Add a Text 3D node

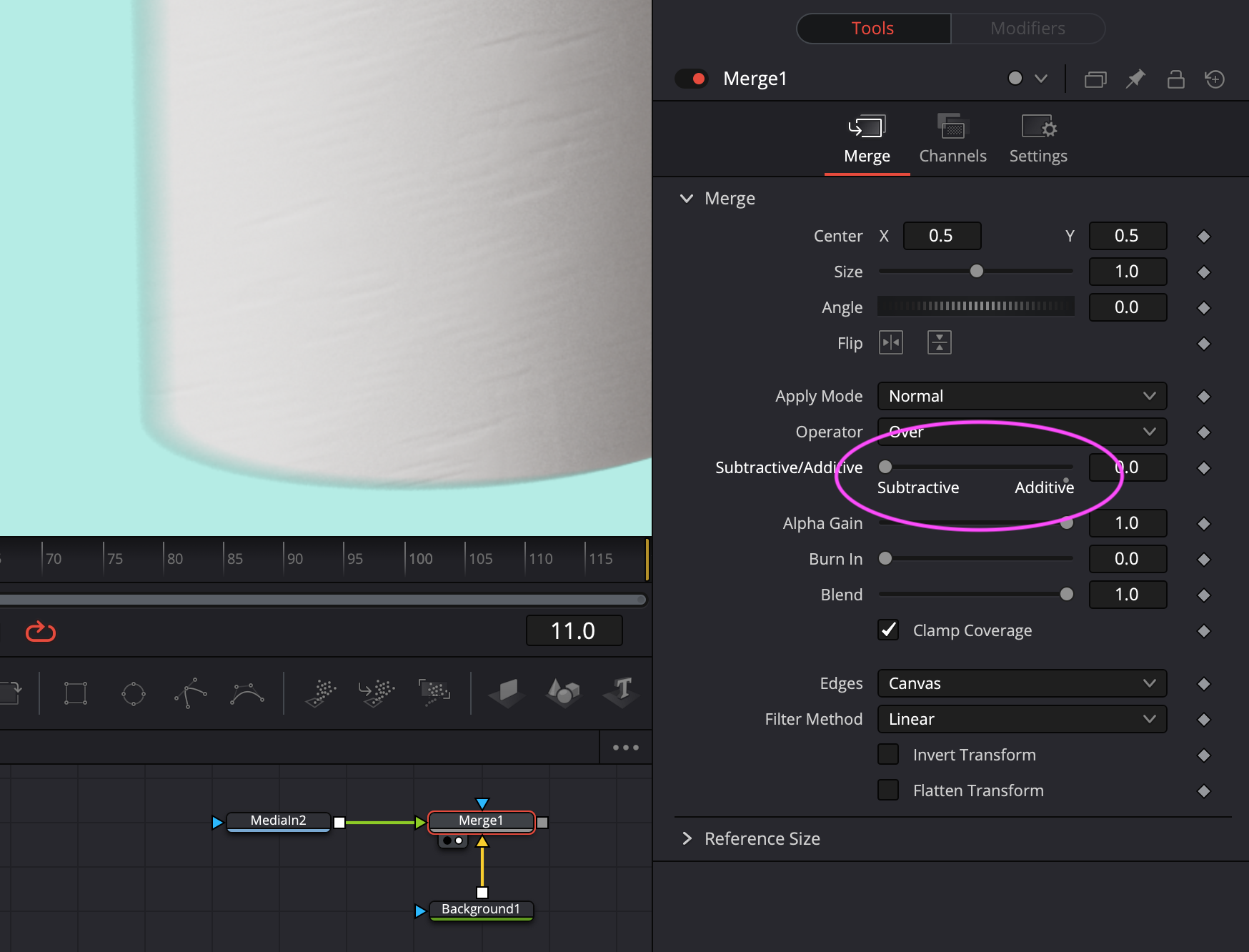[x=621, y=692]
